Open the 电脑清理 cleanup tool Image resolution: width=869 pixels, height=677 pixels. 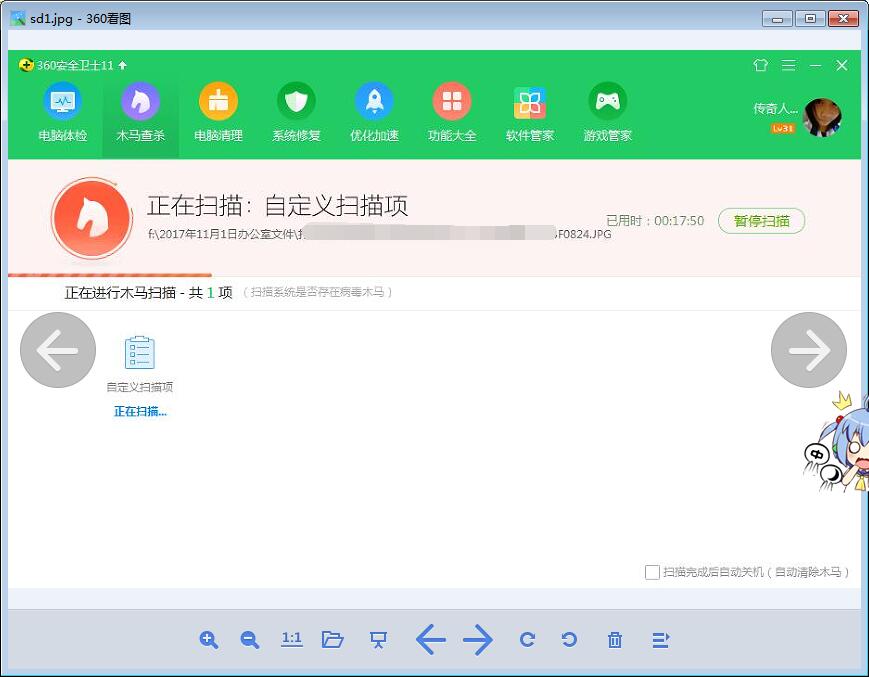[x=218, y=112]
